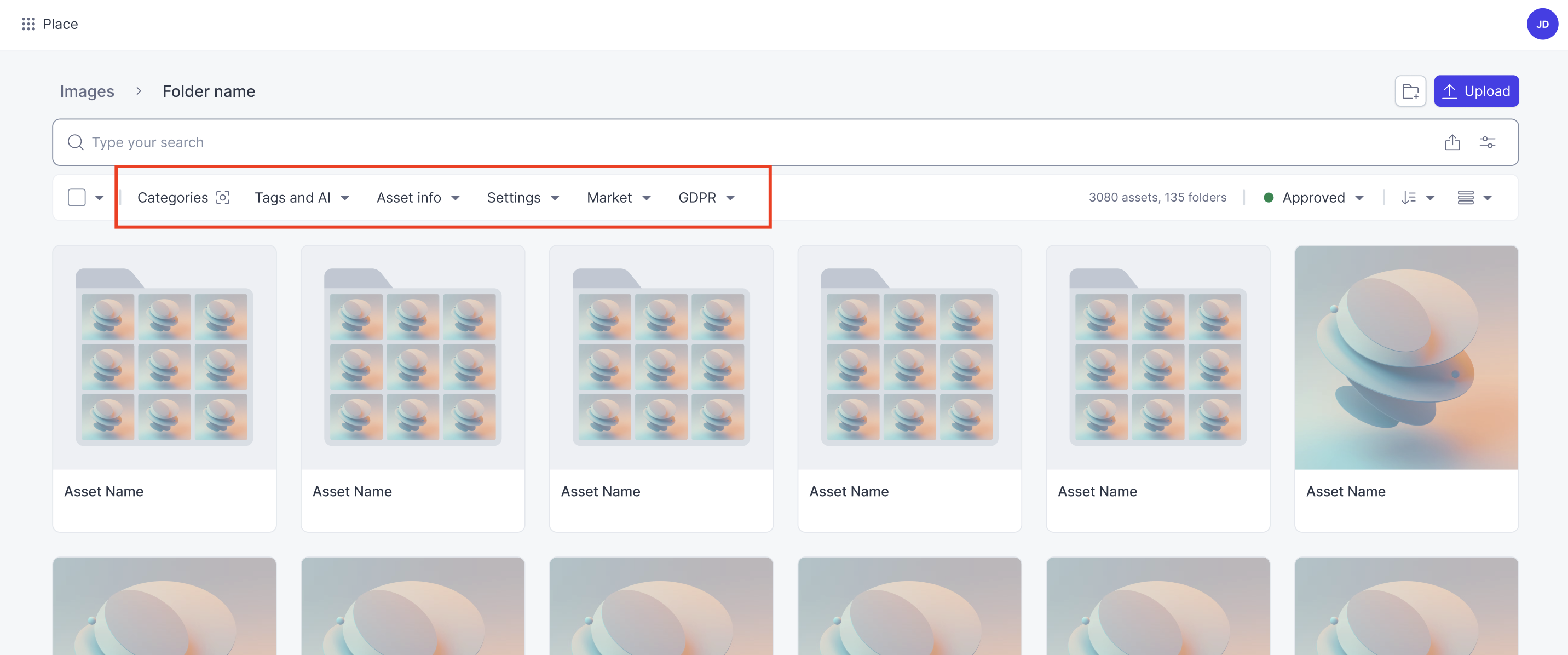This screenshot has width=1568, height=655.
Task: Click the Place app title
Action: point(60,24)
